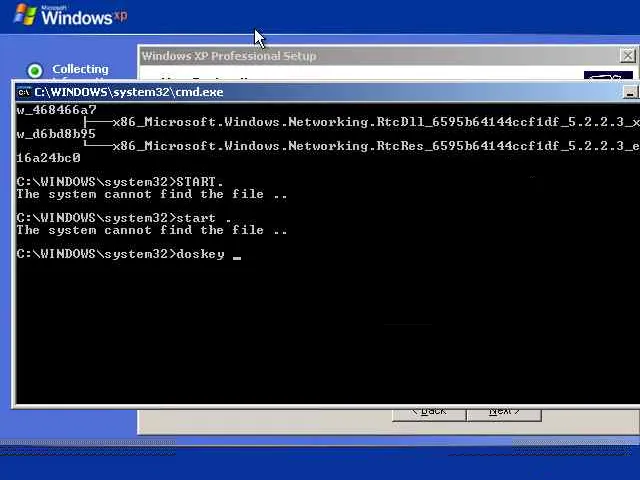Click the Collecting step label
The image size is (640, 480).
(x=80, y=69)
